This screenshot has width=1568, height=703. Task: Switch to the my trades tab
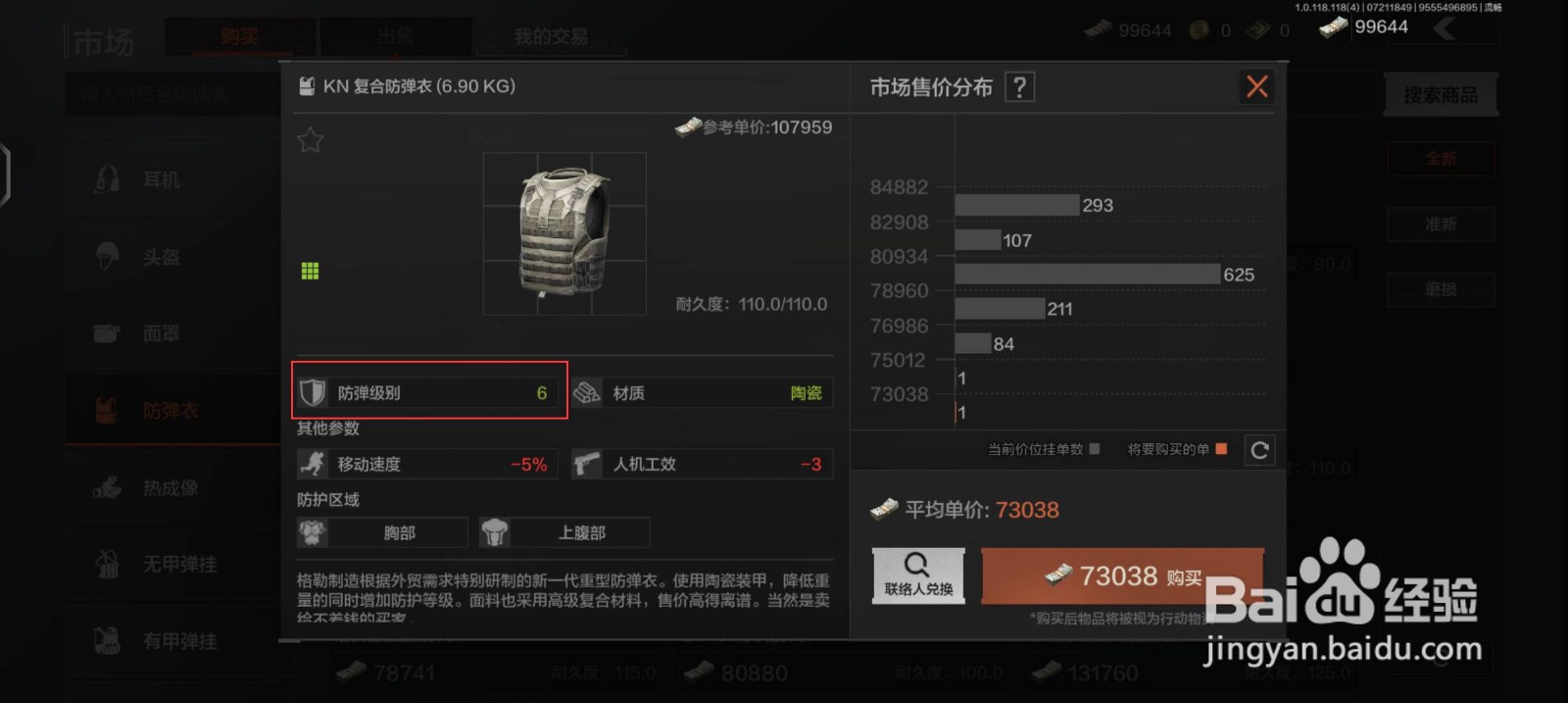click(551, 36)
